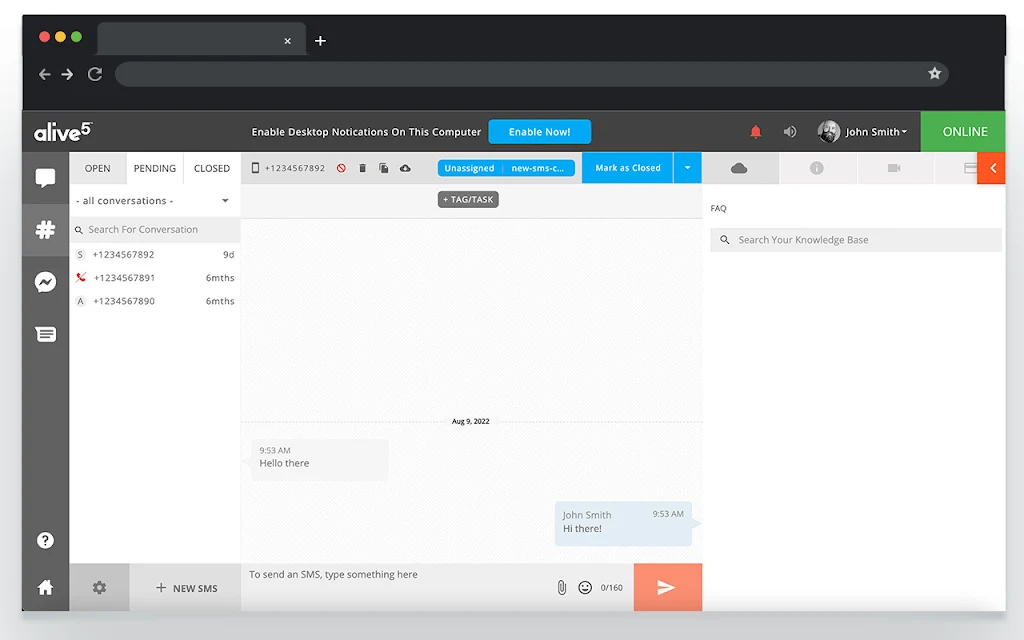Delete conversation using the trash icon
Image resolution: width=1024 pixels, height=640 pixels.
(362, 168)
